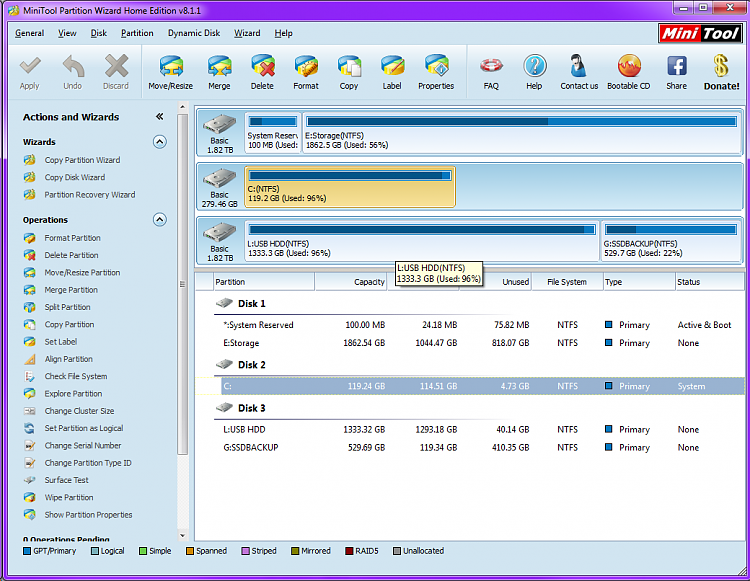
Task: Launch the Copy Partition Wizard
Action: pyautogui.click(x=82, y=160)
